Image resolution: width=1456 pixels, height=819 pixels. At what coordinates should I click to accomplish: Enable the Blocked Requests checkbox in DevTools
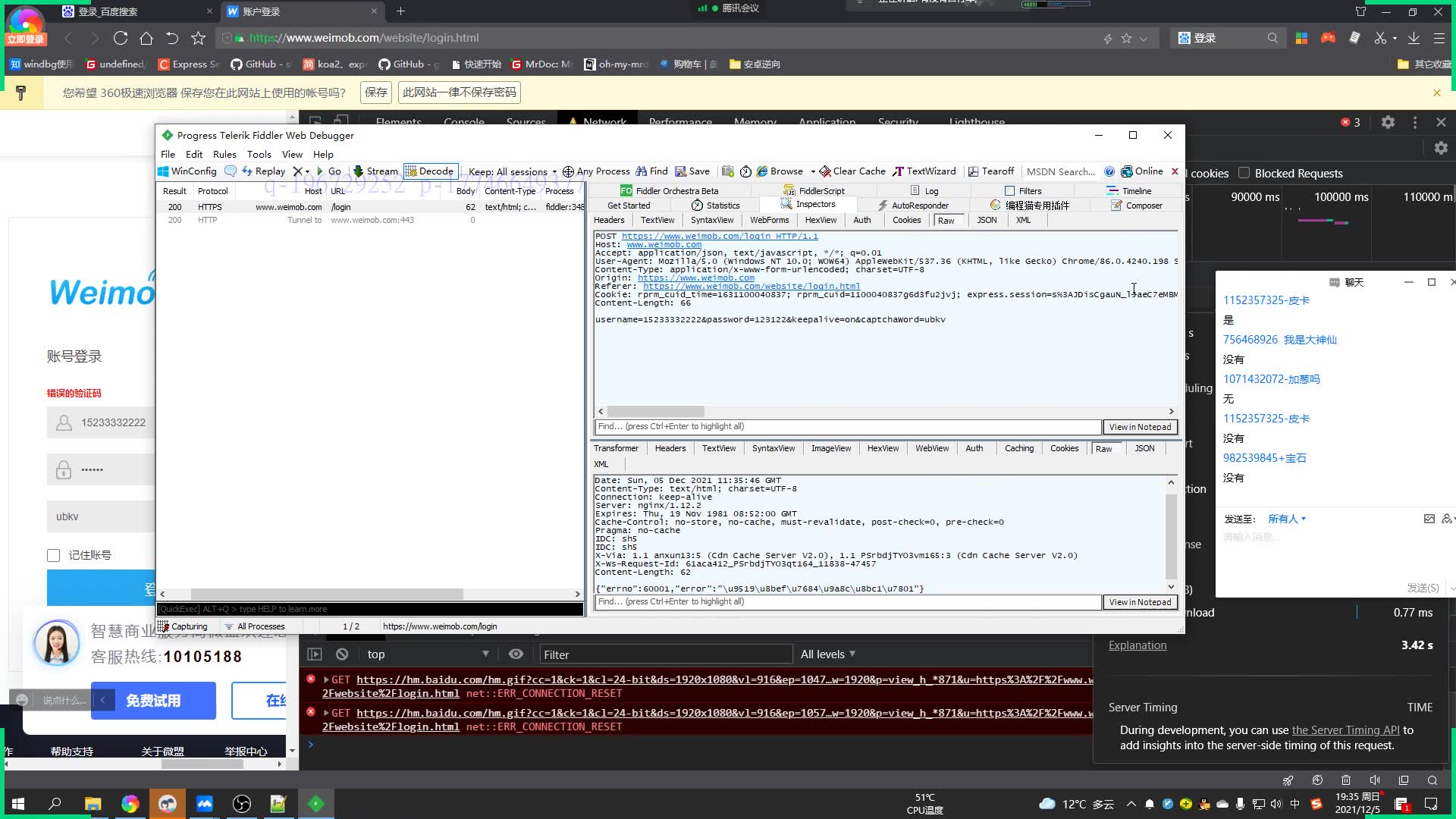1245,172
